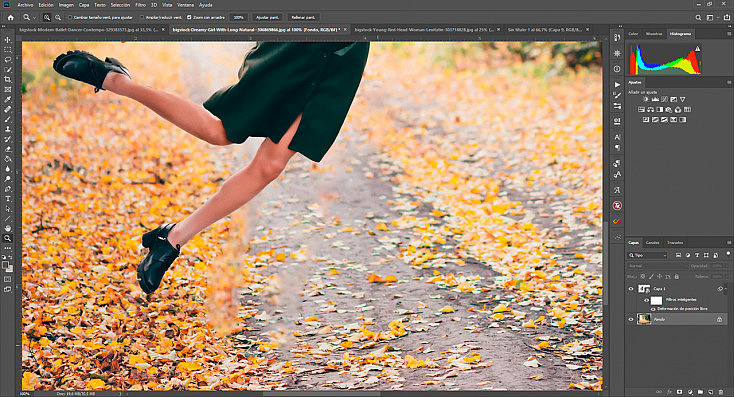Switch to the Young Red Head Woman document tab
This screenshot has height=397, width=734.
point(425,29)
